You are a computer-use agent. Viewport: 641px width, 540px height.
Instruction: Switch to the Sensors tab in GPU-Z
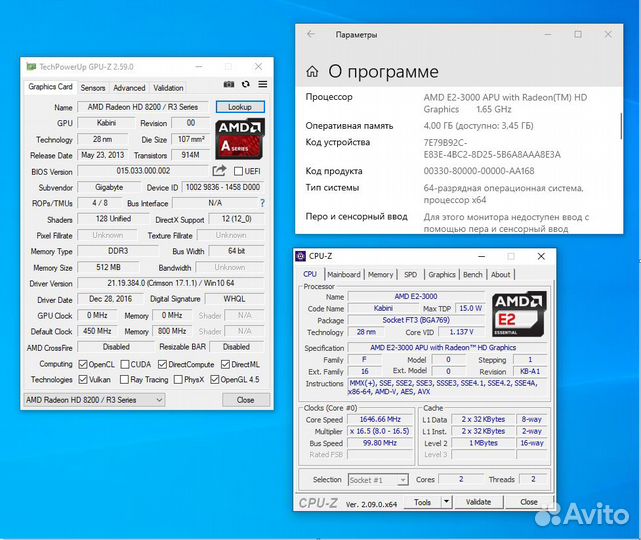click(x=93, y=88)
